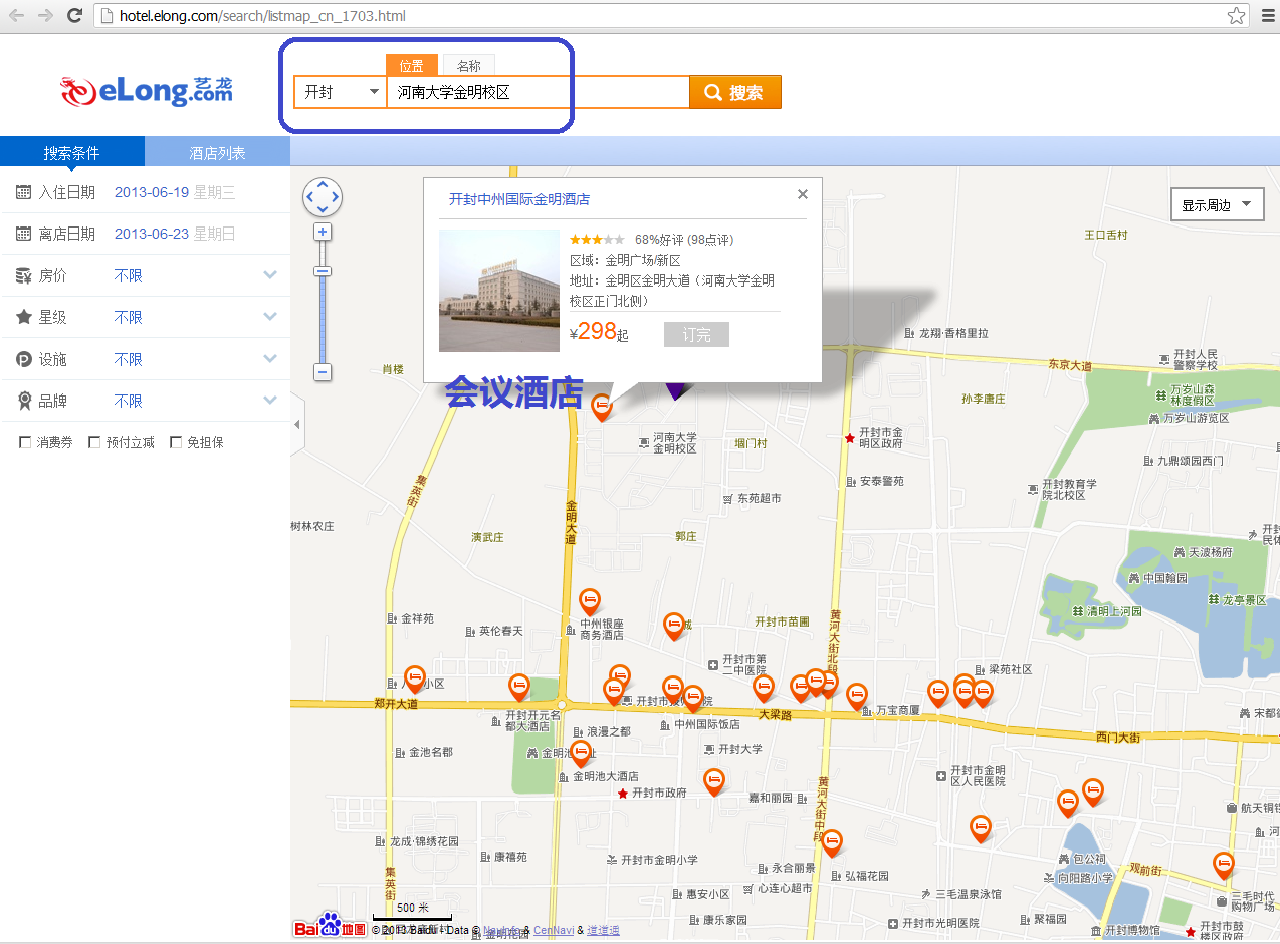This screenshot has height=944, width=1280.
Task: Click the Baidu map logo
Action: (331, 927)
